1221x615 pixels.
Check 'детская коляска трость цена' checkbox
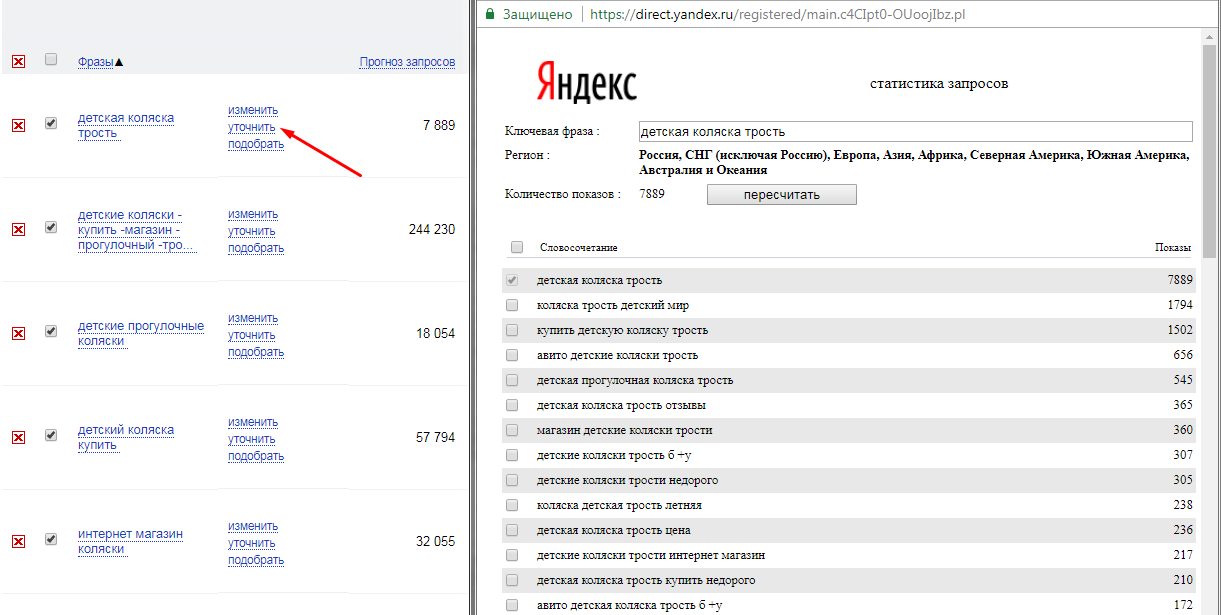click(512, 530)
